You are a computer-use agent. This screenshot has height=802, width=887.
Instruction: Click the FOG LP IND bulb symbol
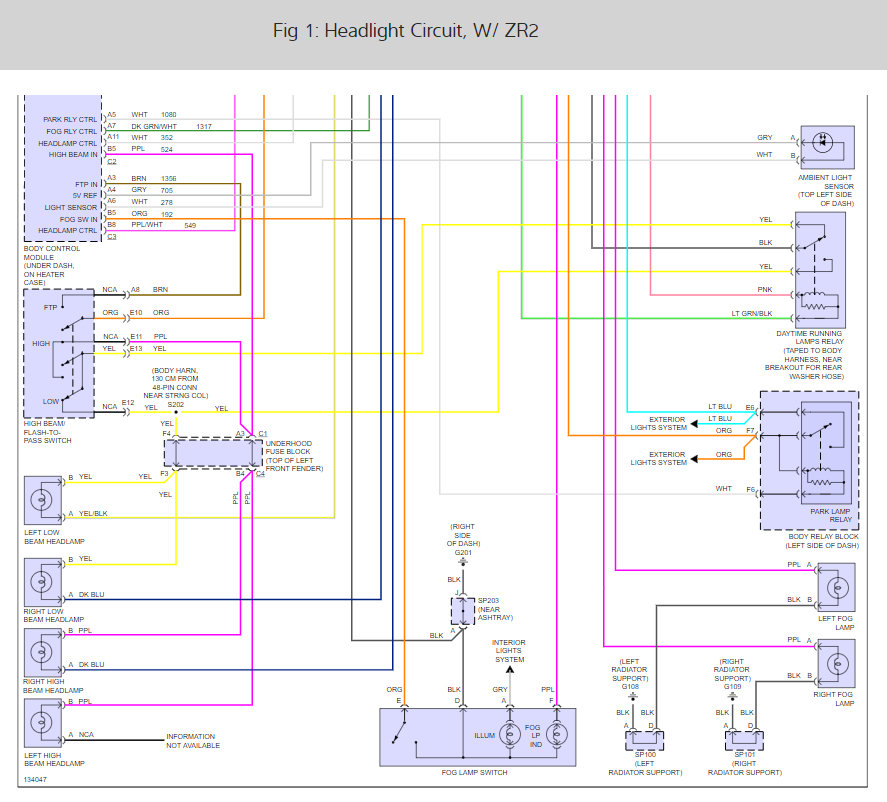pos(556,735)
